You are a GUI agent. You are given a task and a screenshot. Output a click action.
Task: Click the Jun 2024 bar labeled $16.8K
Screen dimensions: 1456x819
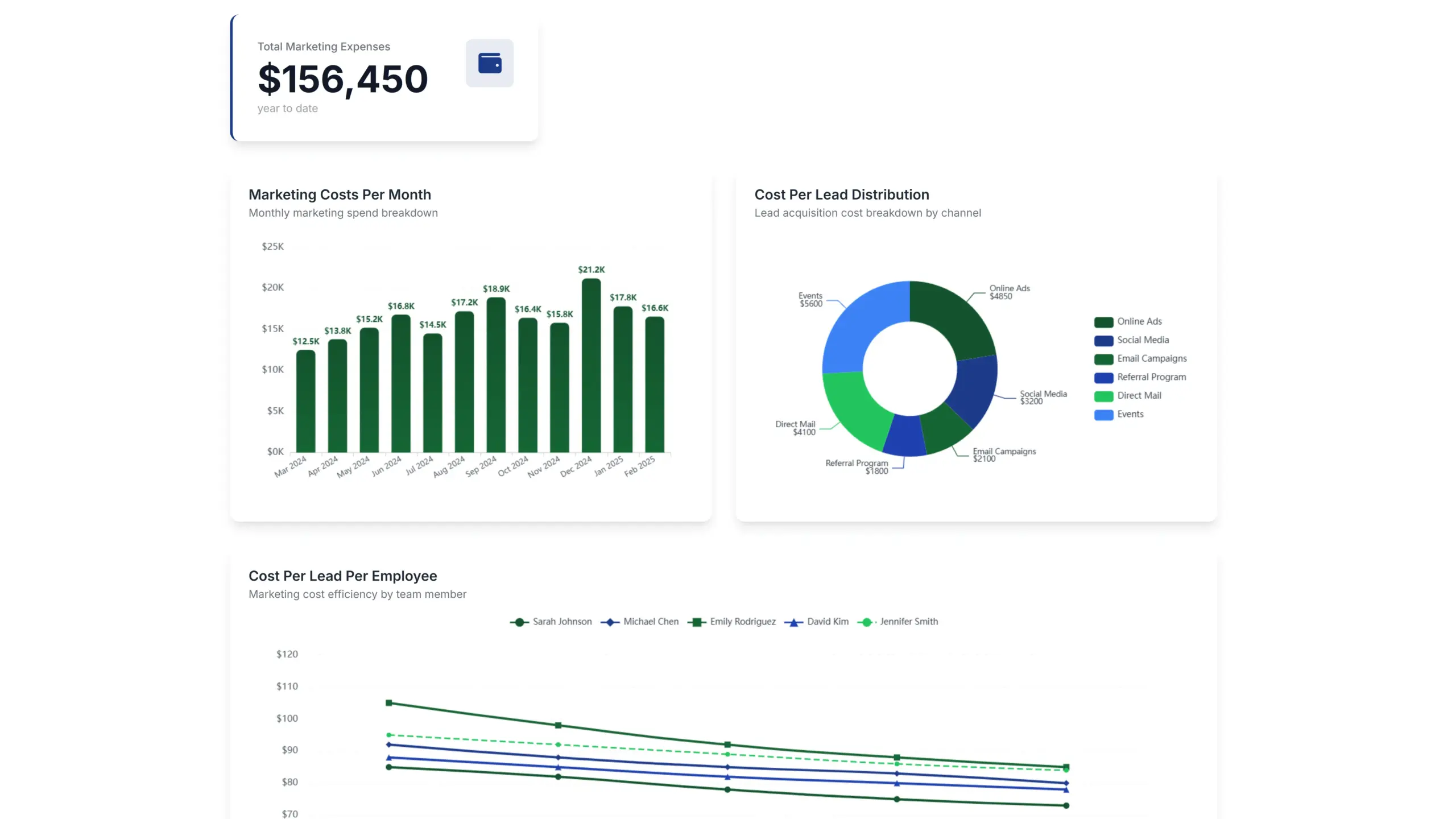(401, 384)
